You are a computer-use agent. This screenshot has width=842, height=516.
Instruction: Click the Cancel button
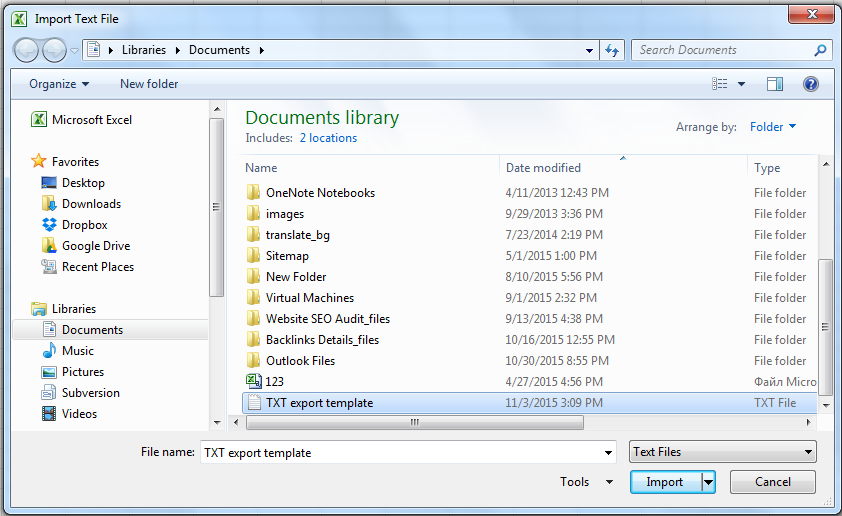tap(772, 482)
